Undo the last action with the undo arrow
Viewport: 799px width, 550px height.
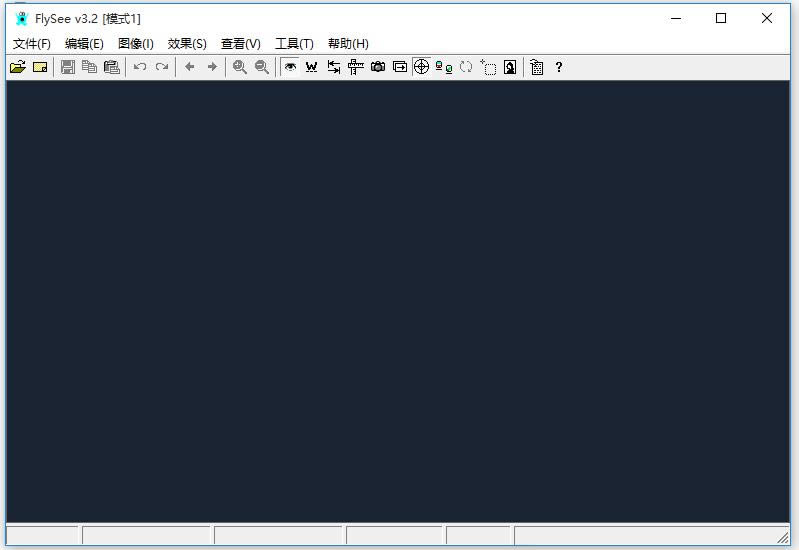point(140,67)
